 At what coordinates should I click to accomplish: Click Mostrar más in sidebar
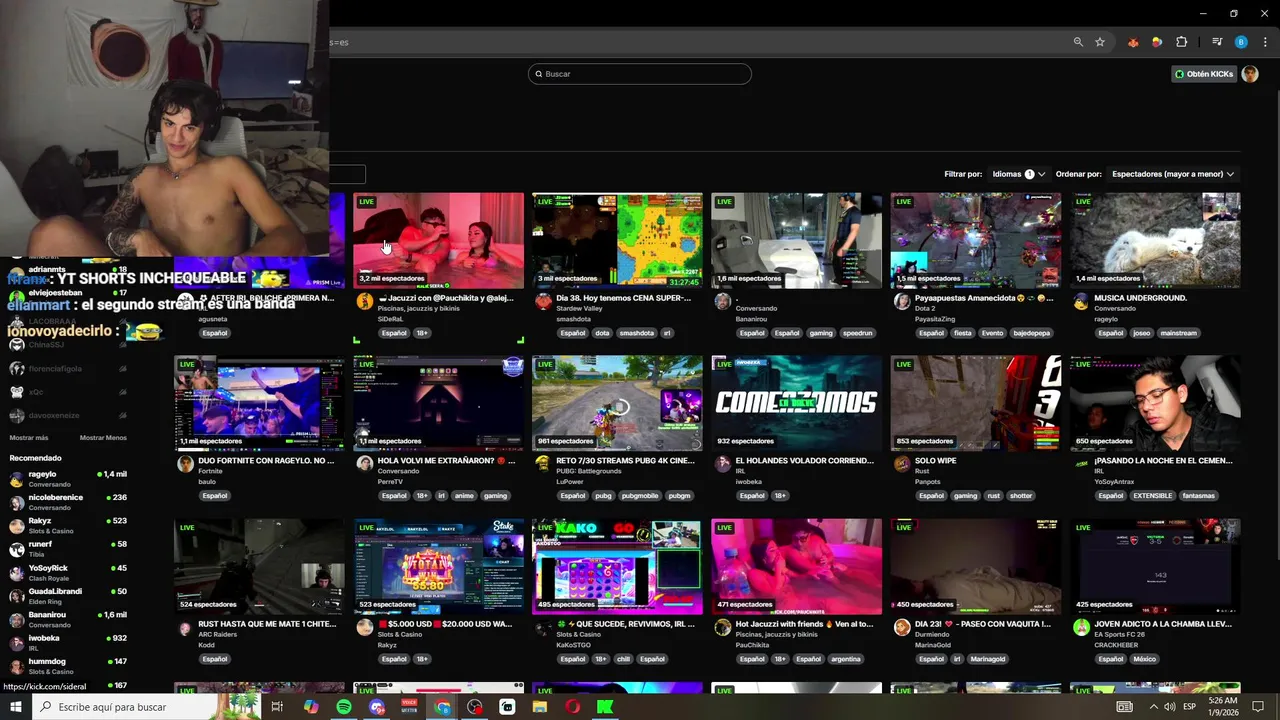tap(29, 437)
